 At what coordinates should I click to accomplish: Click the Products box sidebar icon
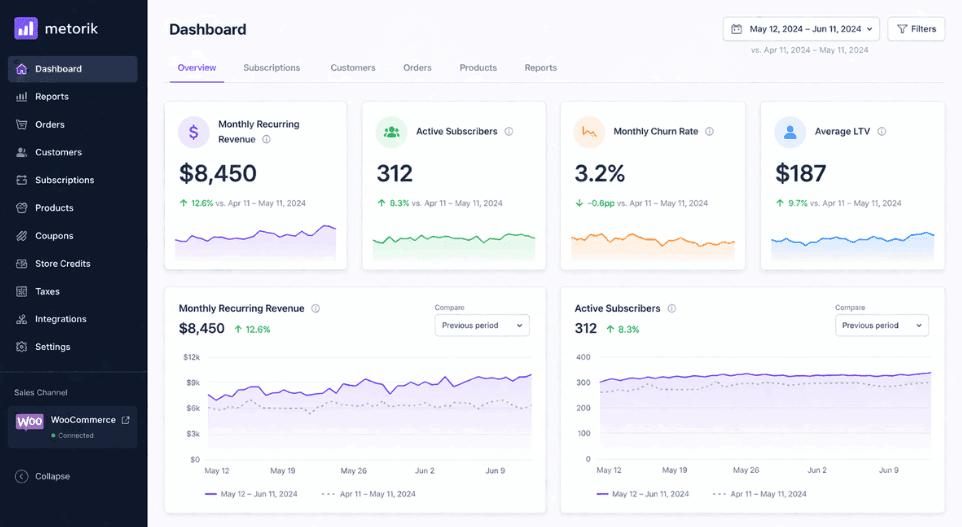click(21, 208)
